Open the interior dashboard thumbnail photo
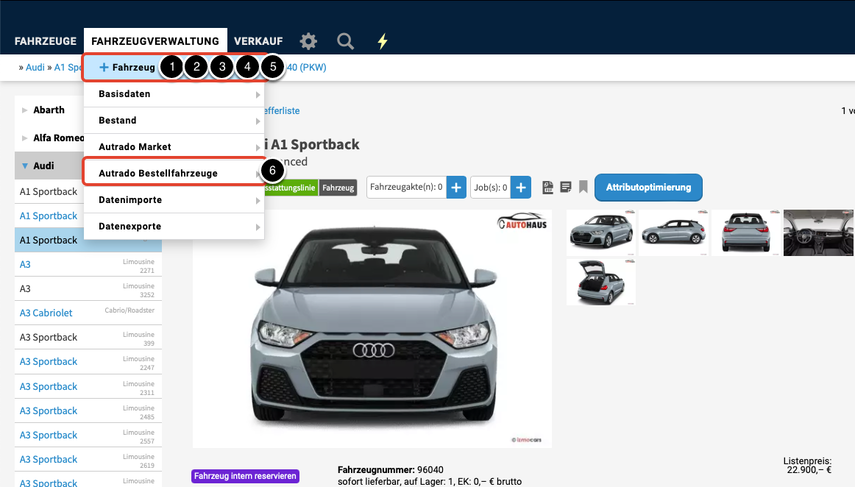The image size is (855, 487). [x=818, y=232]
